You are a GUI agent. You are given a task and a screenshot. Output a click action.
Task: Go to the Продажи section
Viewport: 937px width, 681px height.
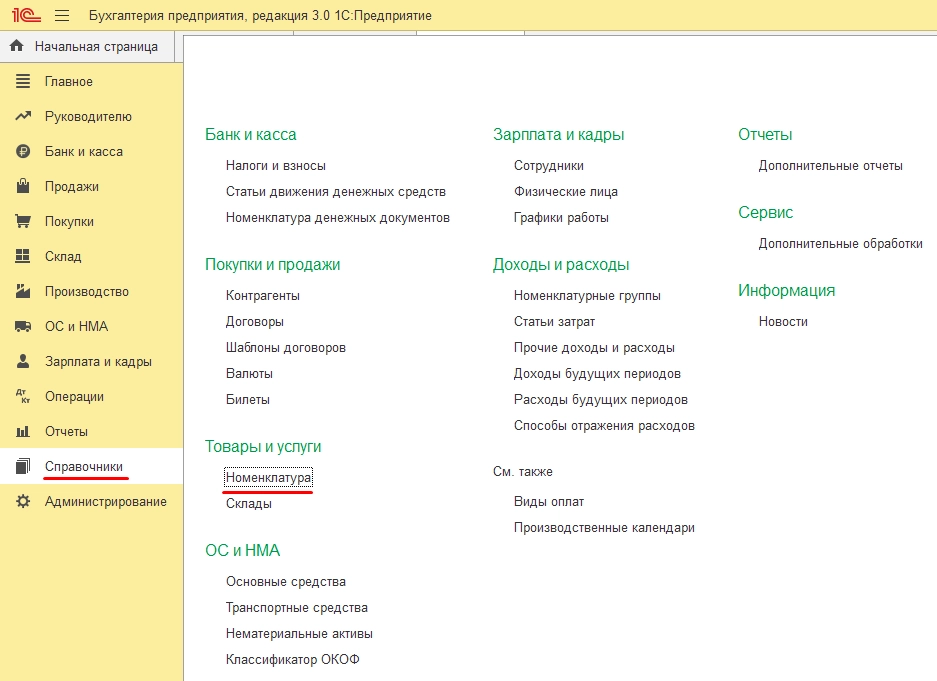72,186
